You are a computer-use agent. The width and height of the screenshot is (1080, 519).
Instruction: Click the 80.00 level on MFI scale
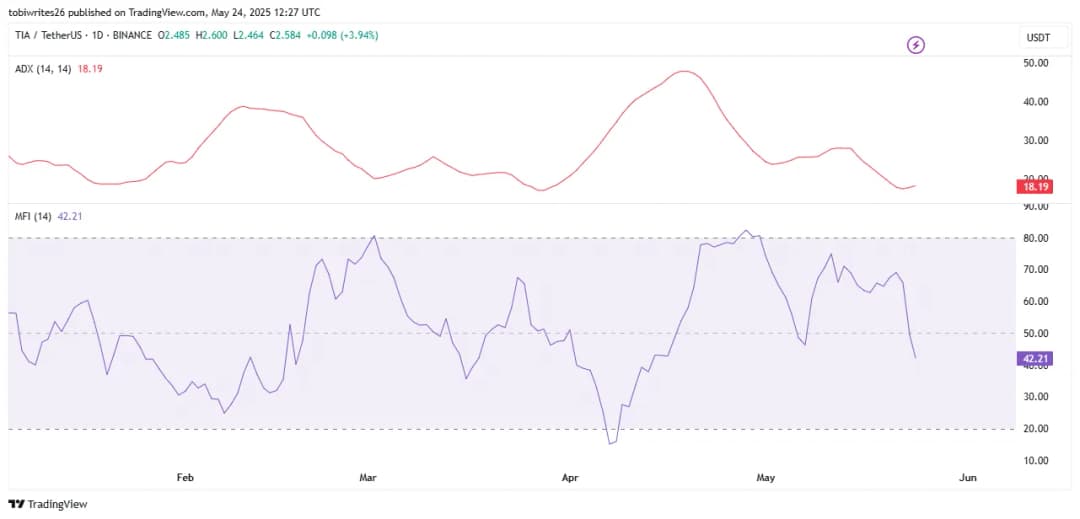1035,238
